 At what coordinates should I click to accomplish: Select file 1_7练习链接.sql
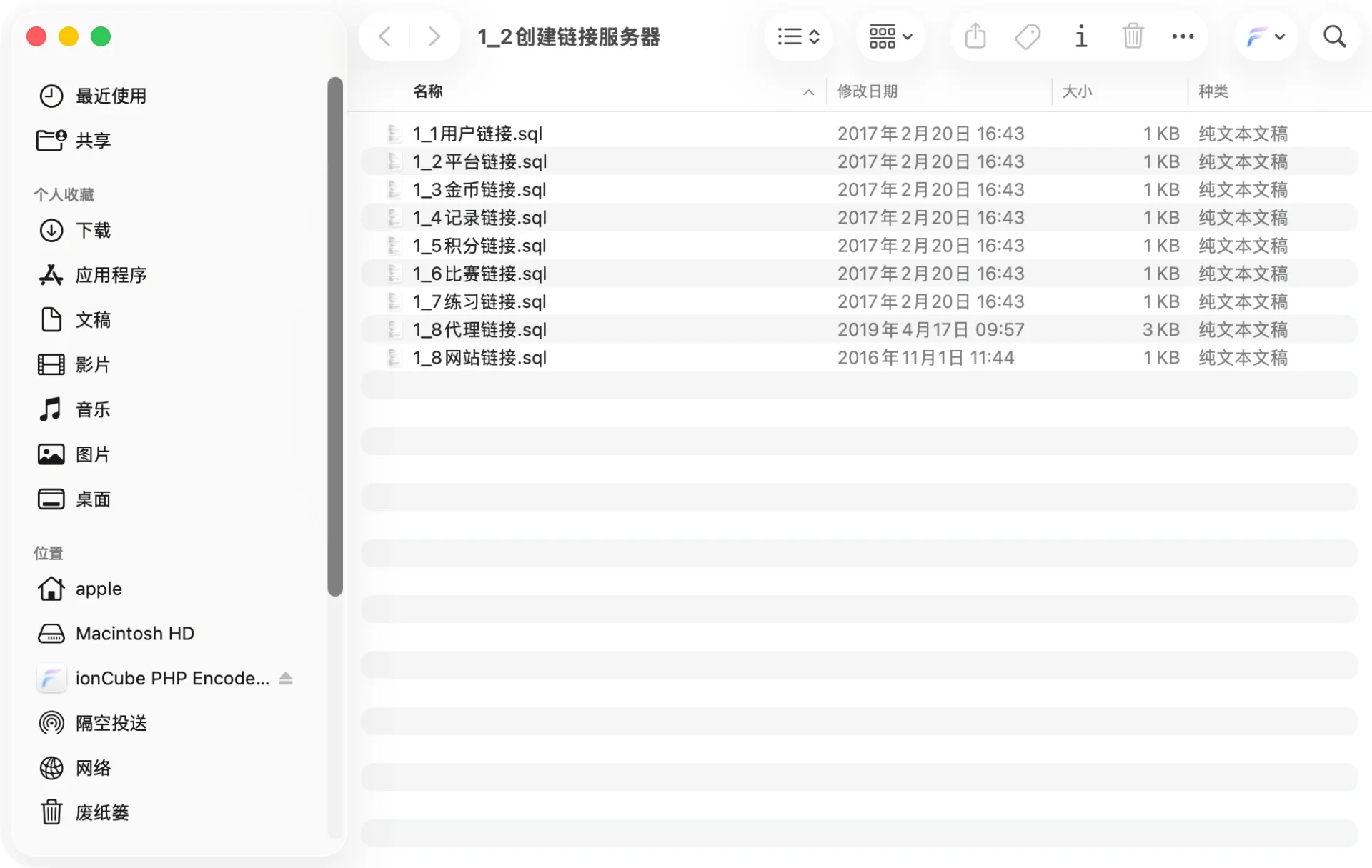(x=859, y=301)
